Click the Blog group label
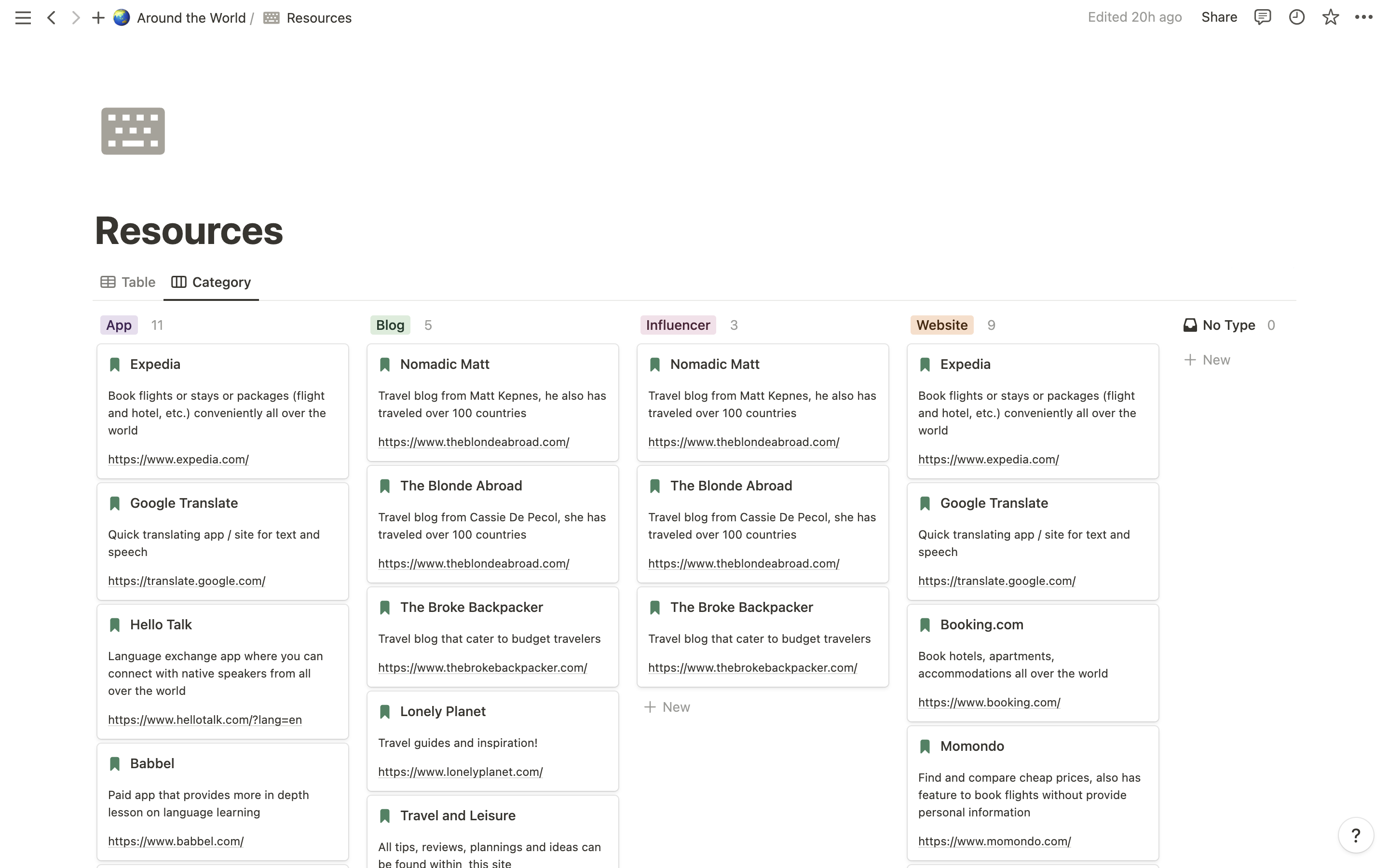This screenshot has width=1389, height=868. [390, 325]
